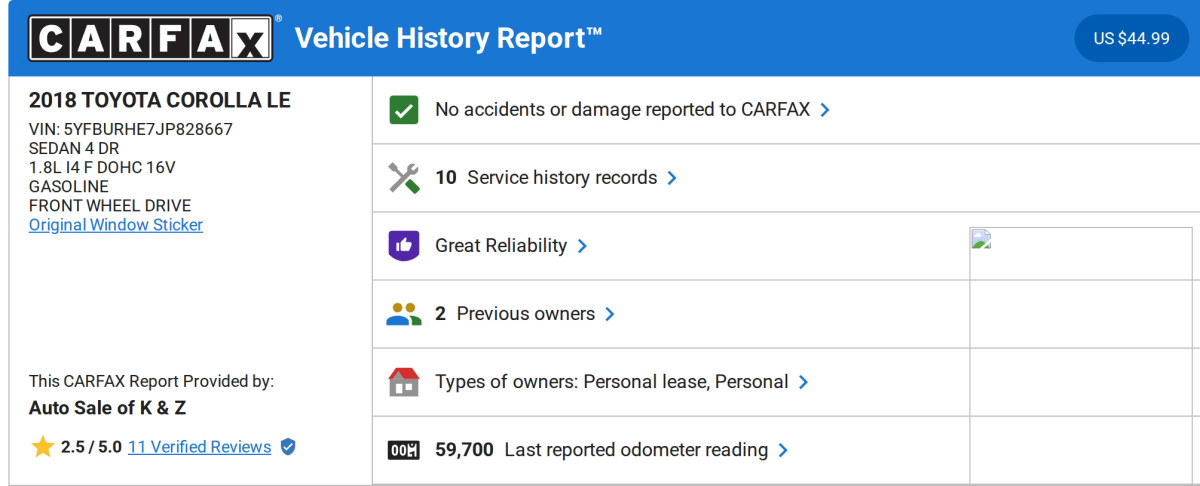Click the green checkmark no-accidents icon
Screen dimensions: 1200x486
404,110
